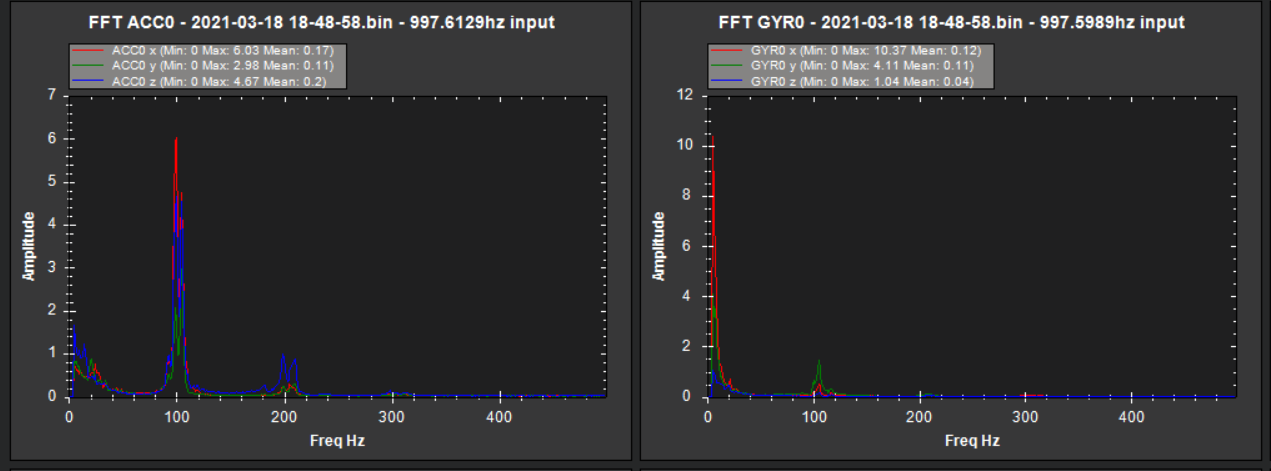Click the red ACC0 x peak near 100 Hz
Screen dimensions: 1271x471
click(176, 140)
